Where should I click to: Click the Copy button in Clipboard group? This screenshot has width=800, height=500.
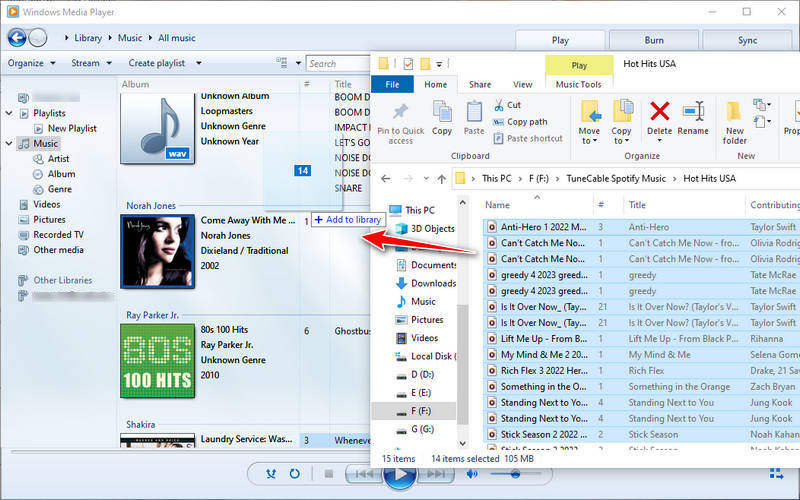pyautogui.click(x=442, y=117)
